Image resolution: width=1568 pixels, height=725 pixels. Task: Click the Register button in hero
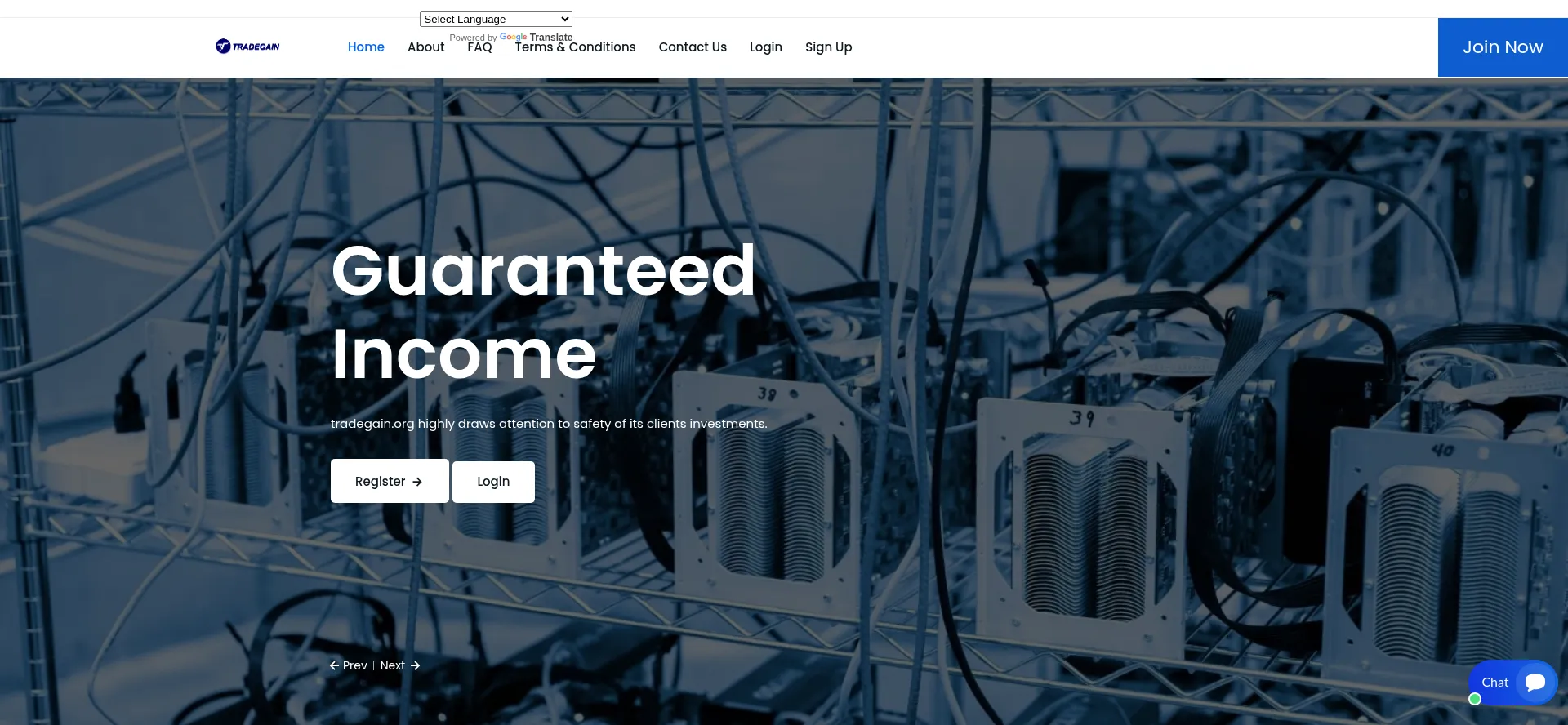point(390,481)
